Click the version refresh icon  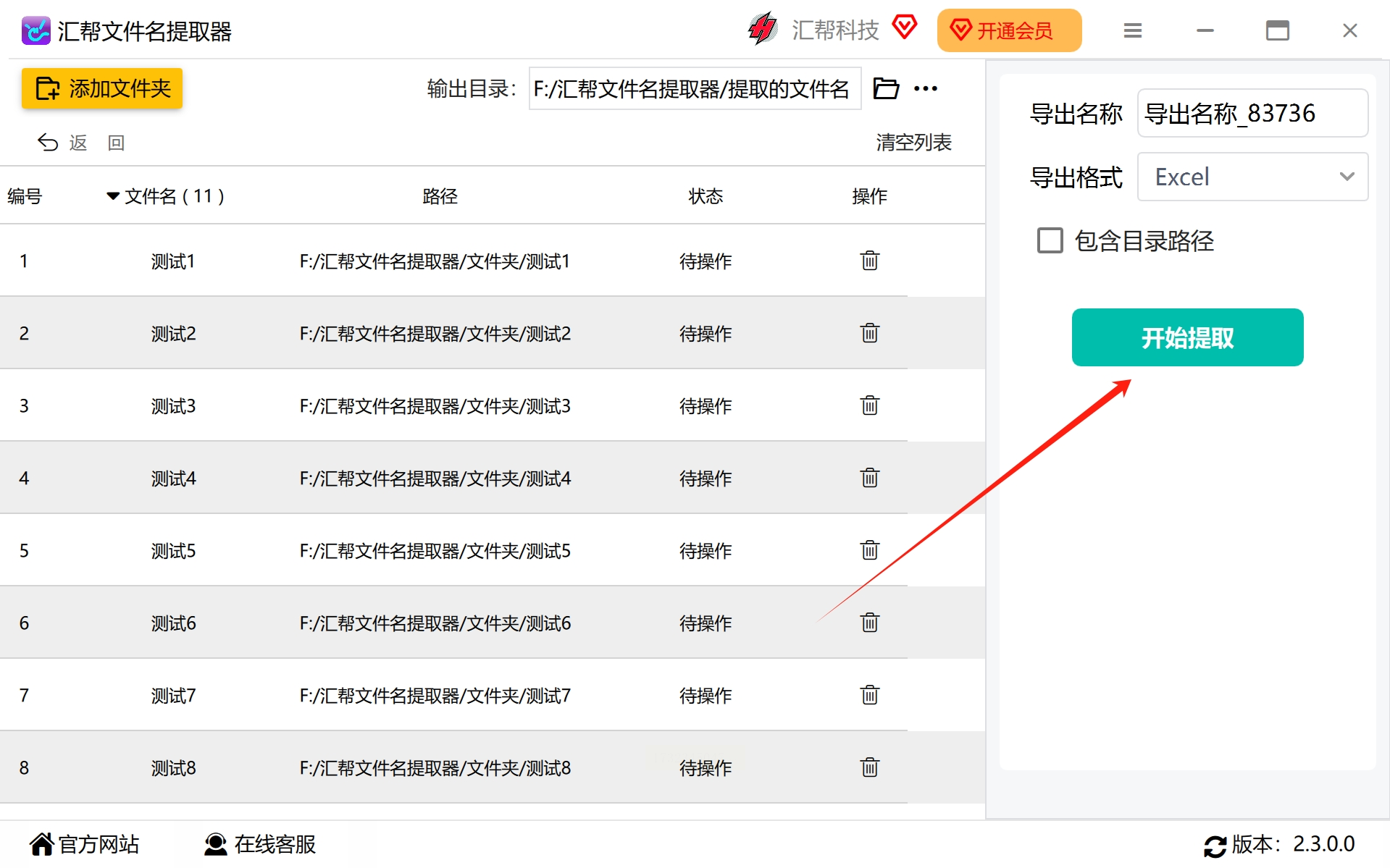[x=1215, y=846]
